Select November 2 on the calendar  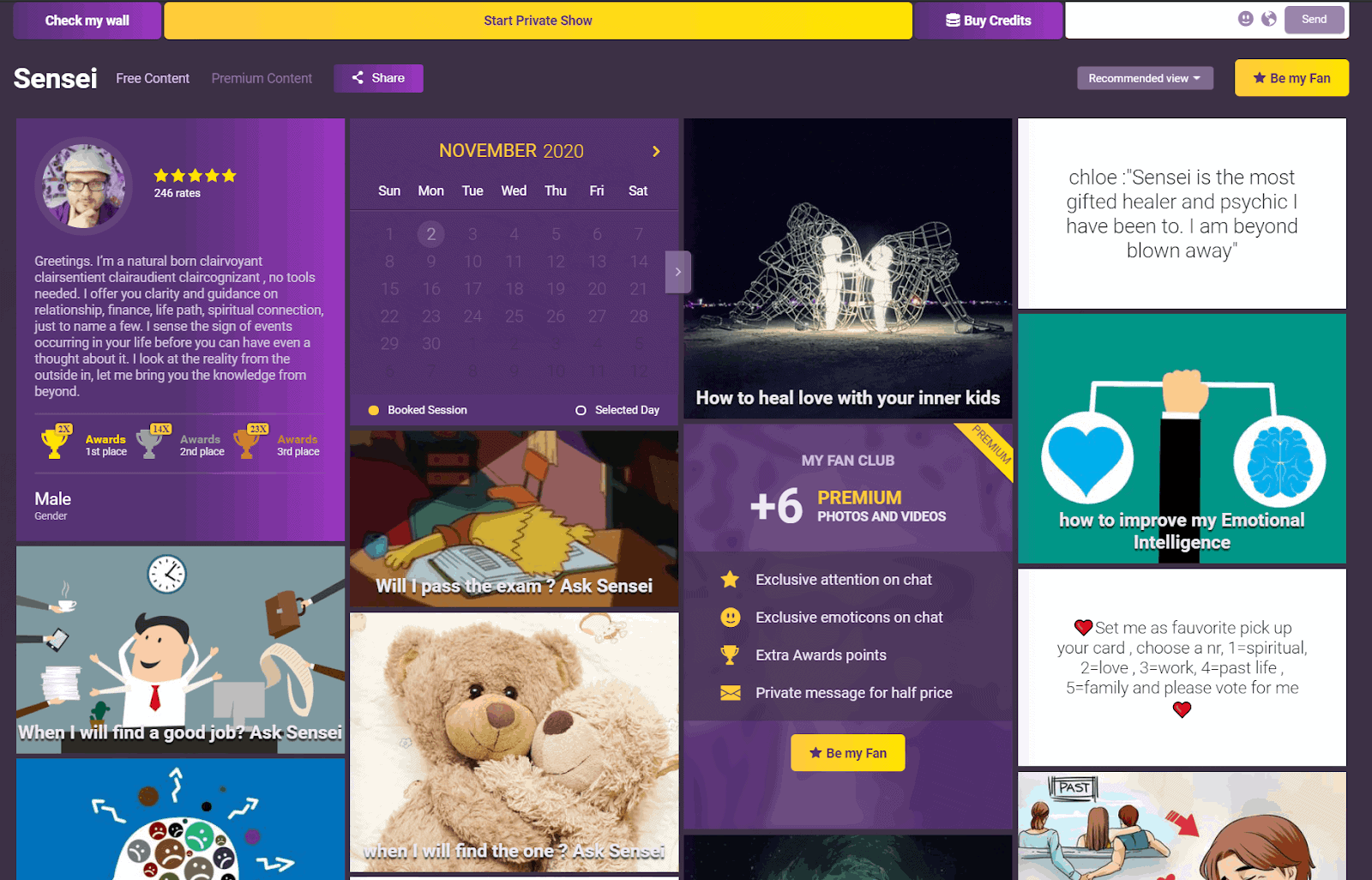pyautogui.click(x=430, y=234)
